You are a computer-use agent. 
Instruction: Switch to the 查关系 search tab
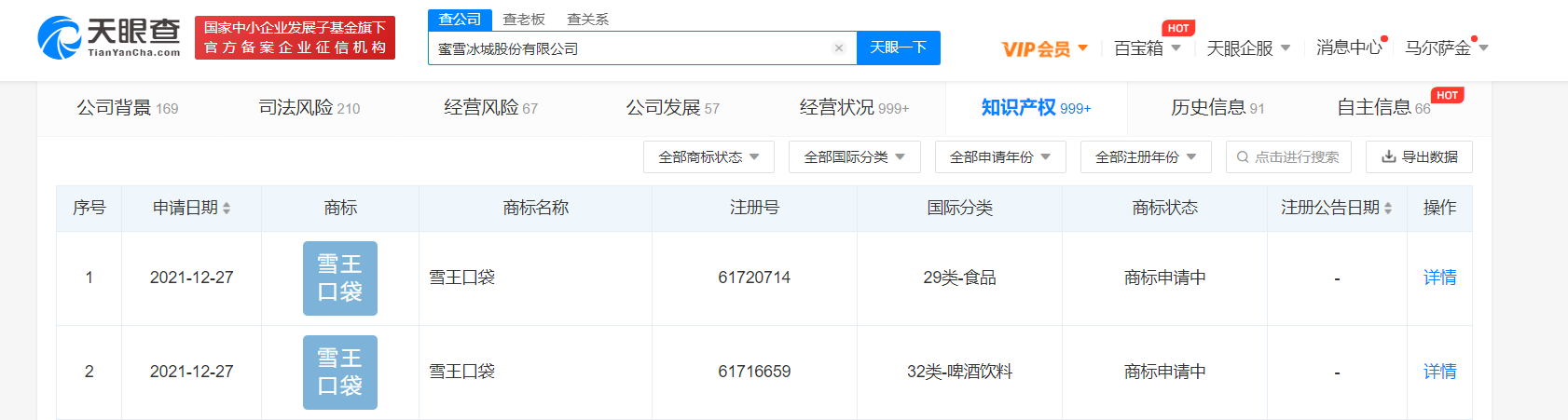(587, 20)
